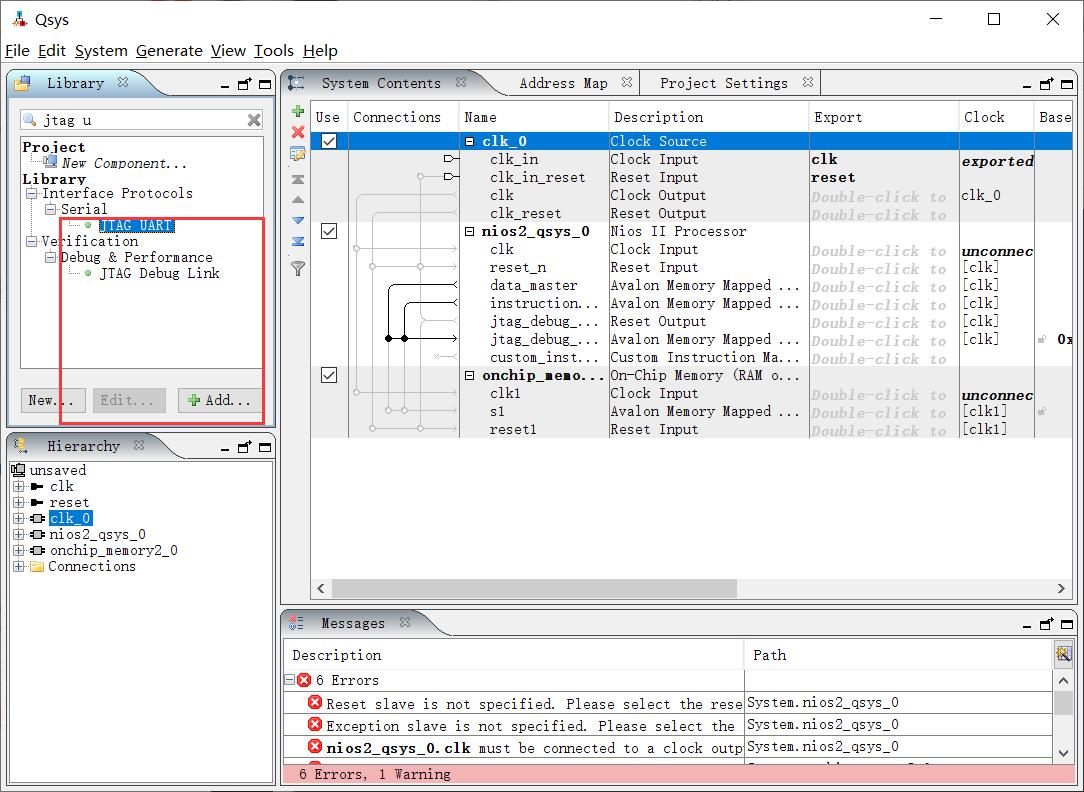Close the Library tab with its X icon
The height and width of the screenshot is (792, 1084).
(x=123, y=82)
